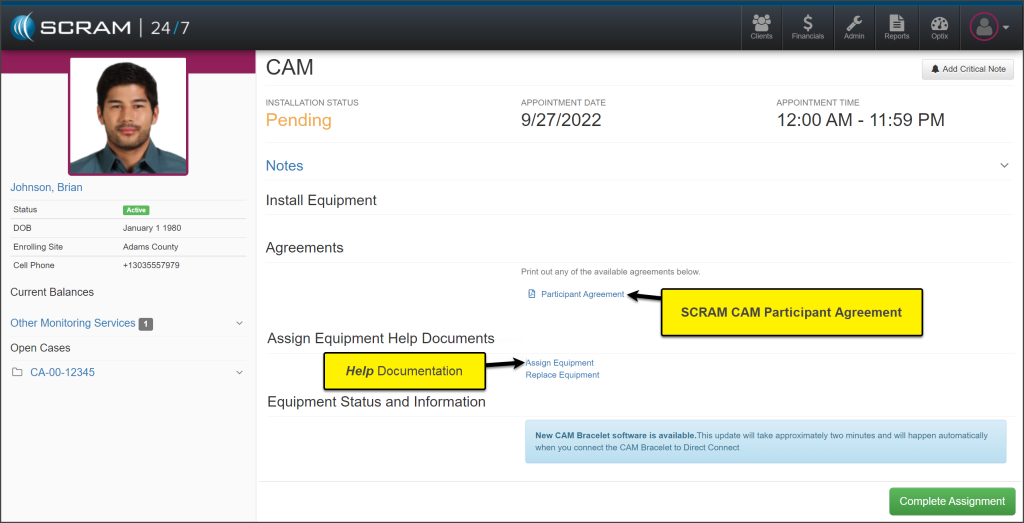
Task: Click the Add Critical Note button
Action: pos(967,69)
